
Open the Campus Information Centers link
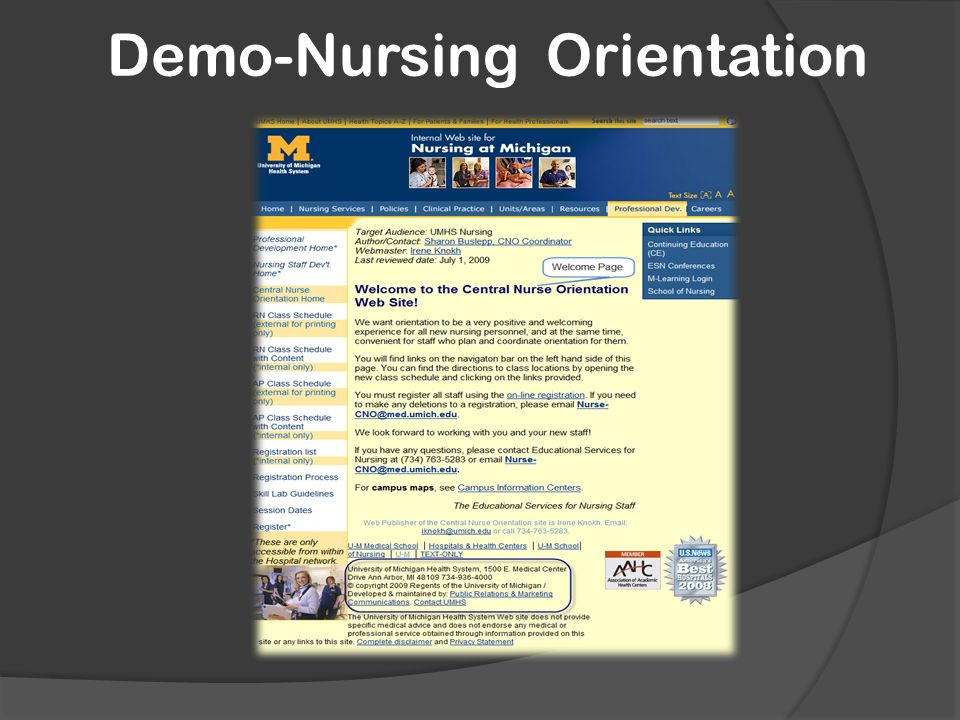[x=519, y=487]
